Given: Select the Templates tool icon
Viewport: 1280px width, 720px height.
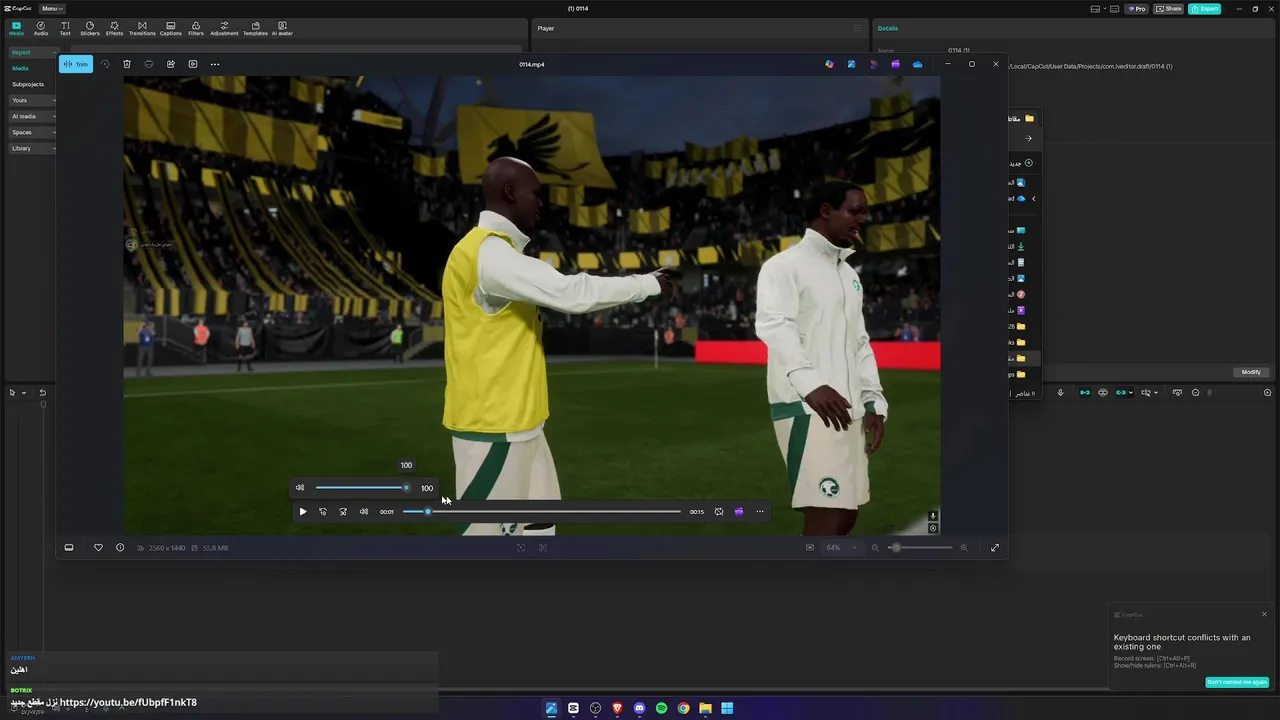Looking at the screenshot, I should pyautogui.click(x=255, y=28).
